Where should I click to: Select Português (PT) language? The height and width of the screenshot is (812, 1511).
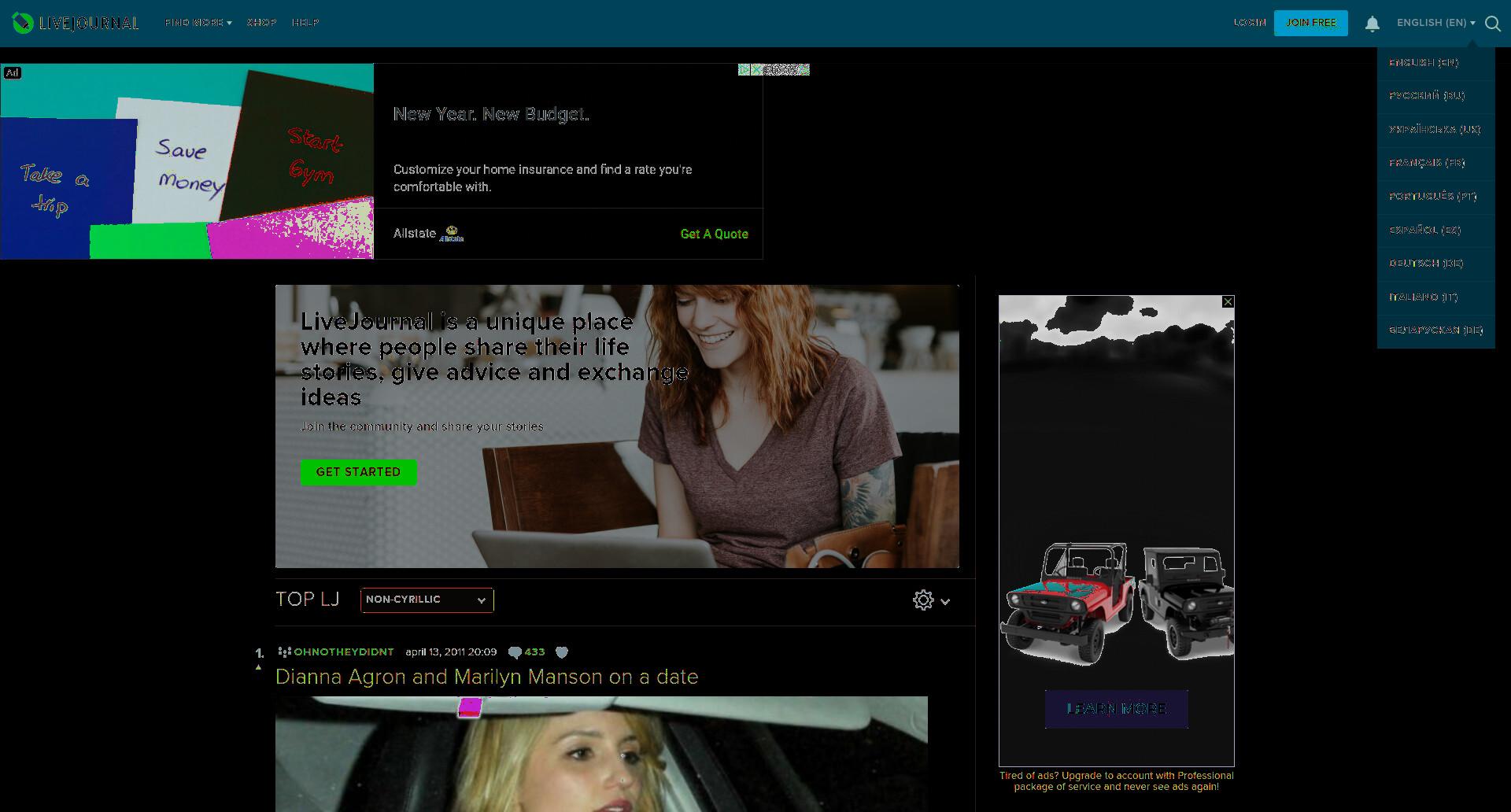click(1436, 197)
